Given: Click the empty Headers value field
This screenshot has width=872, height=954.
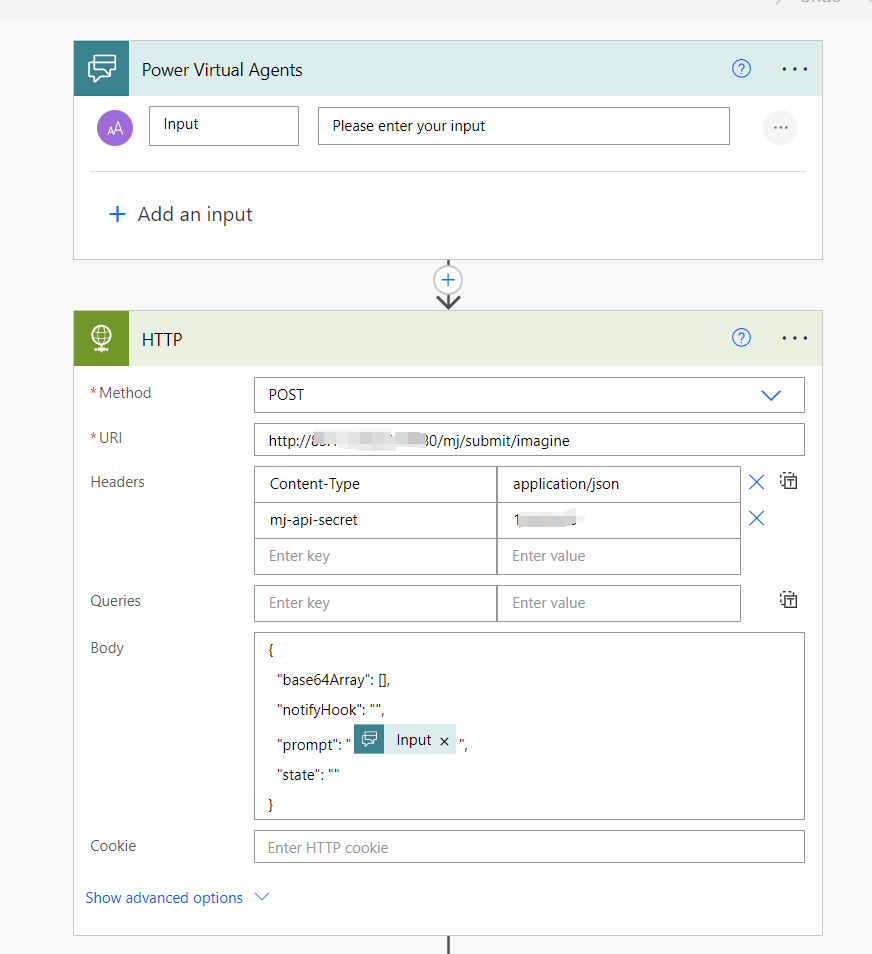Looking at the screenshot, I should [x=619, y=556].
